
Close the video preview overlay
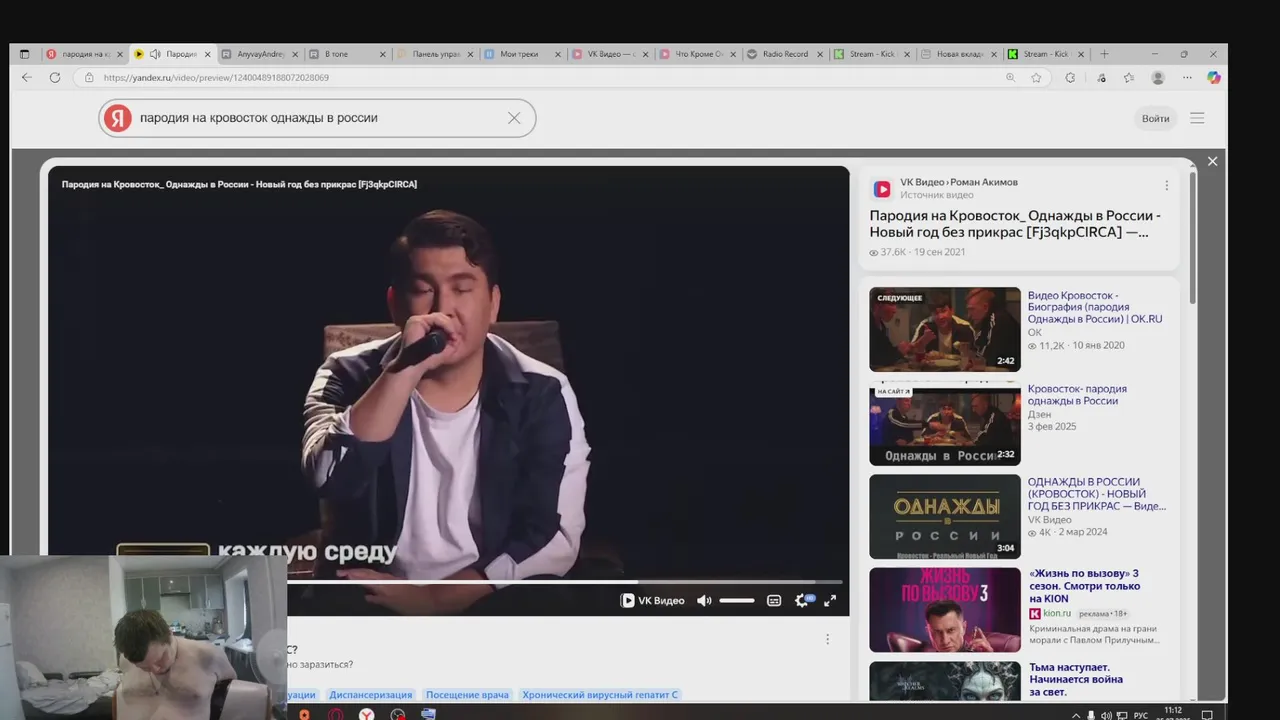pyautogui.click(x=1212, y=161)
